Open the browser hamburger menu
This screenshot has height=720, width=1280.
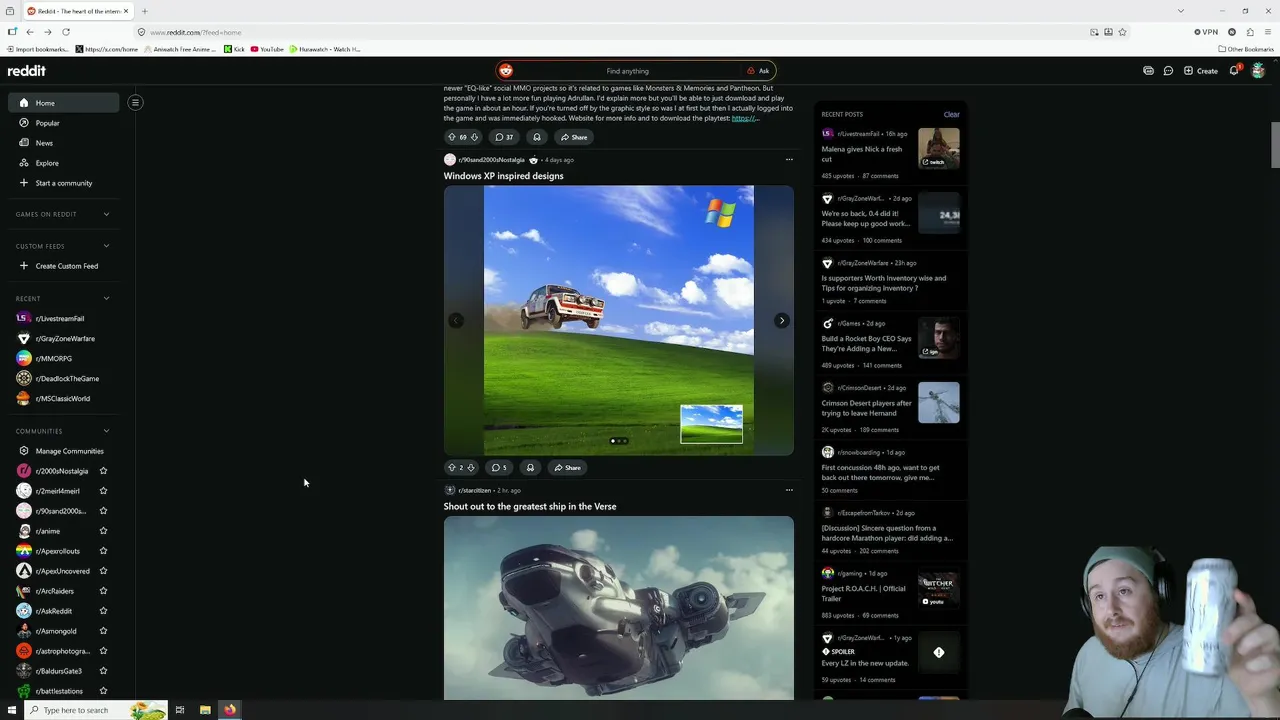(1267, 32)
